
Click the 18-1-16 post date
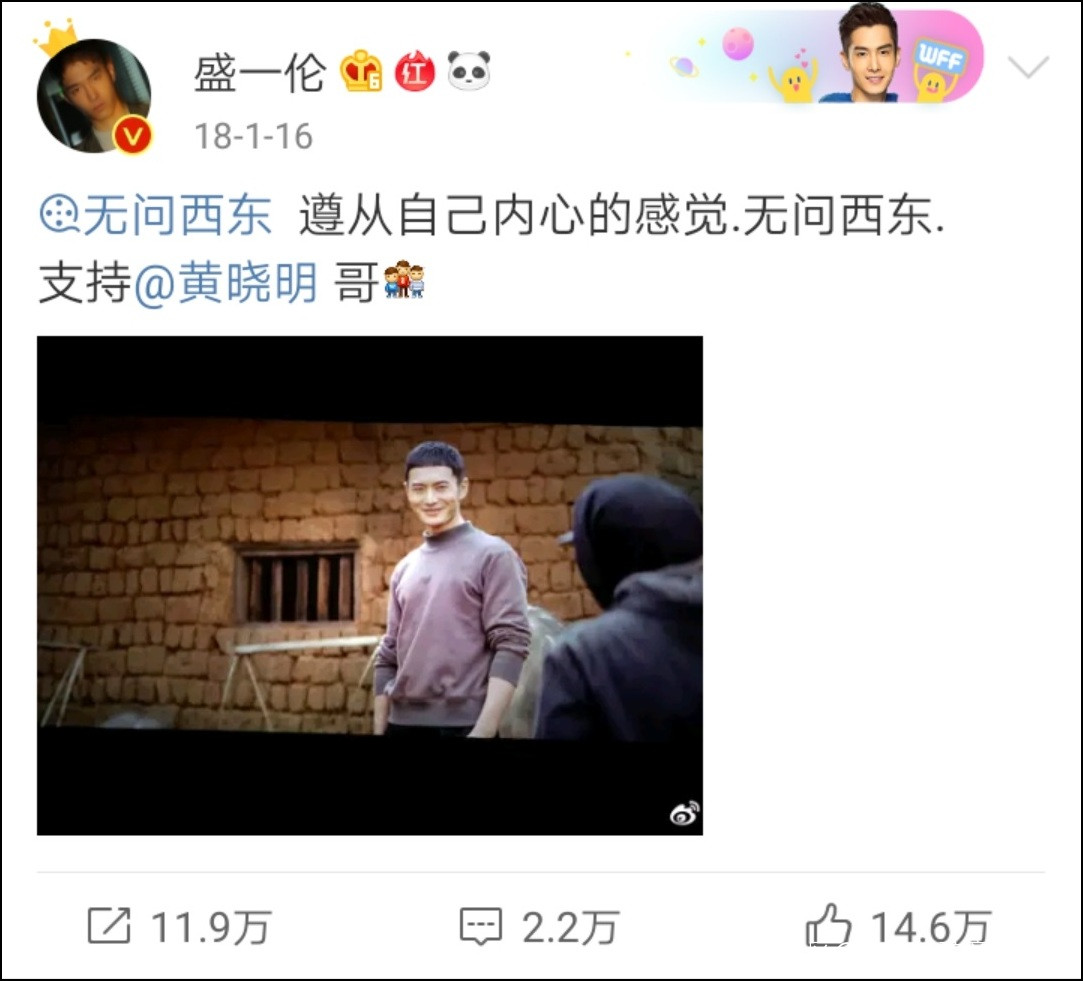[x=253, y=136]
